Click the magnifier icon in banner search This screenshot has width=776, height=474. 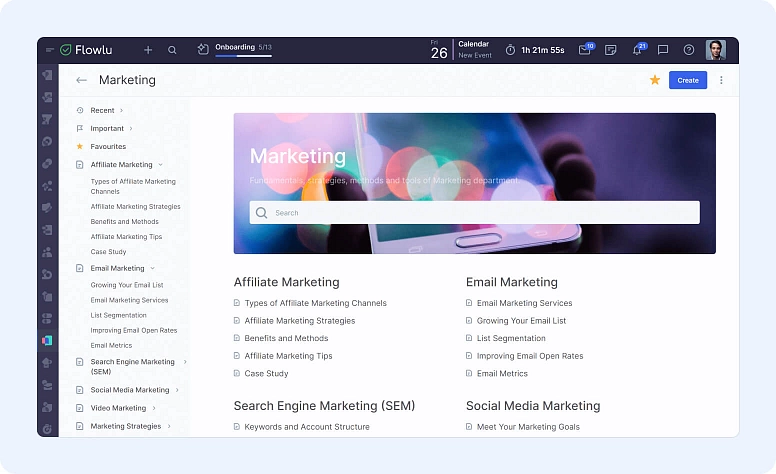click(x=261, y=213)
